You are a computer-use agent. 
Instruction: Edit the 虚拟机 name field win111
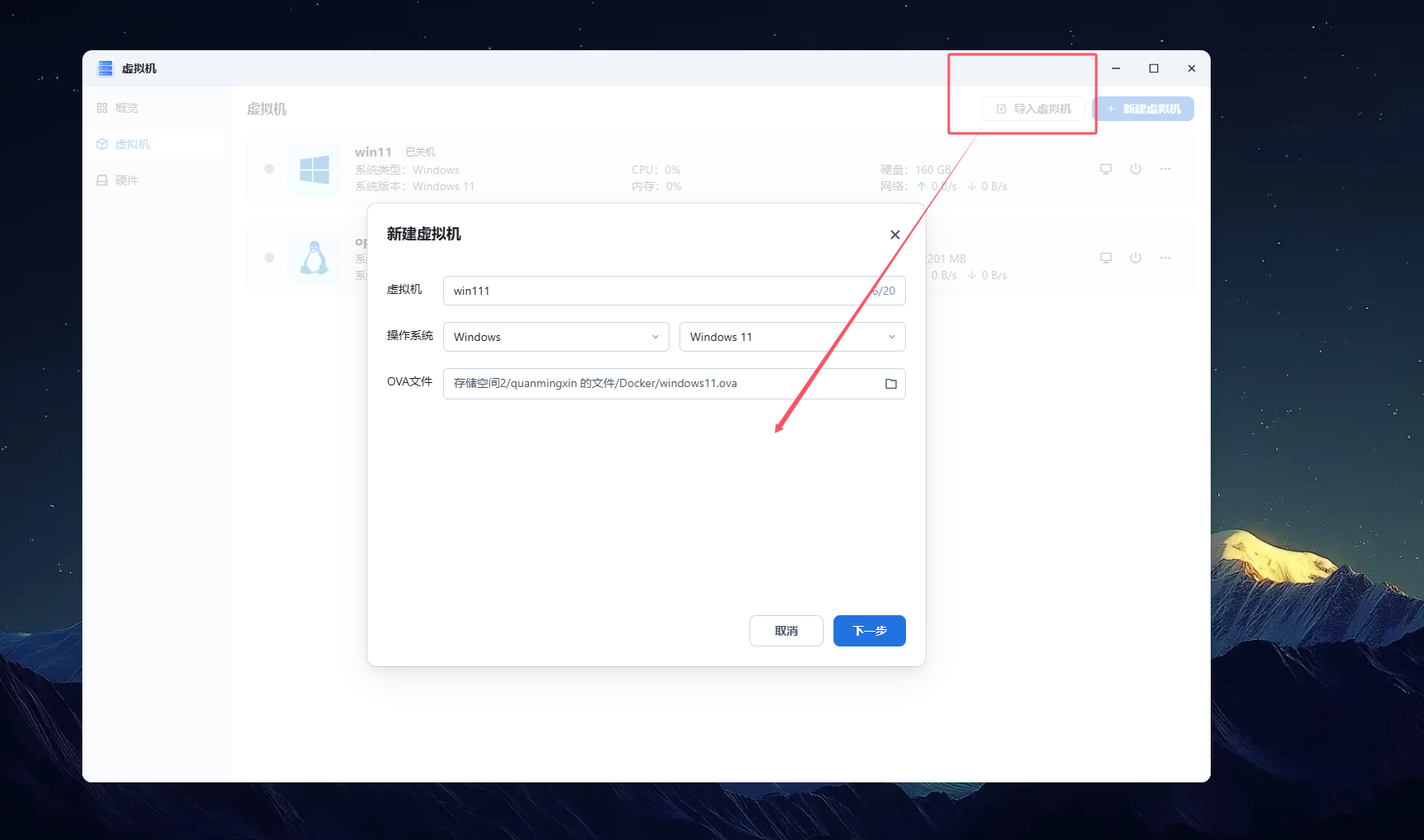click(x=675, y=291)
